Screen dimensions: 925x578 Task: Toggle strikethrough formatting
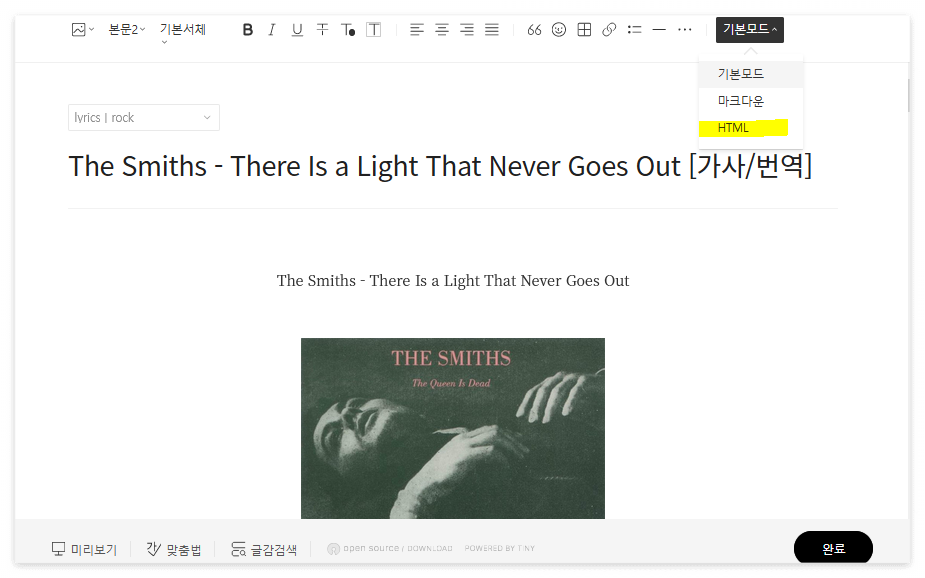tap(322, 29)
